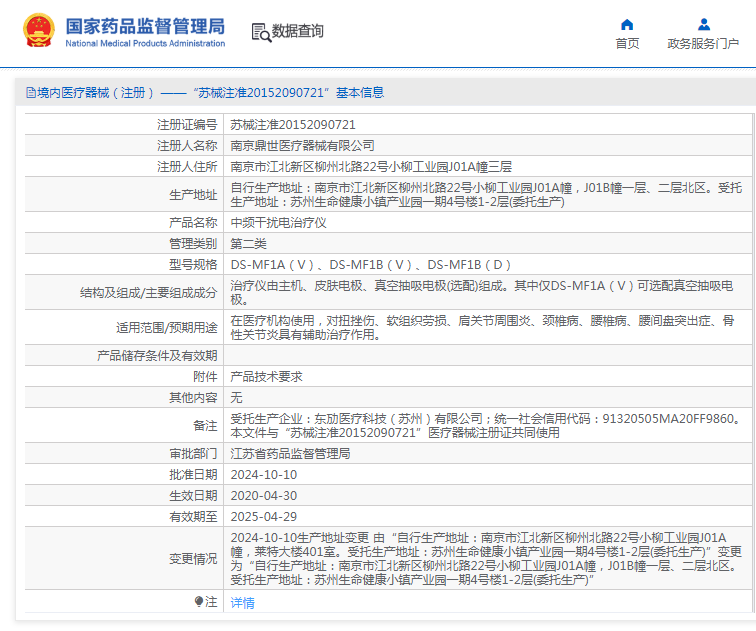This screenshot has width=756, height=631.
Task: Go to 首页 home icon
Action: [x=627, y=25]
